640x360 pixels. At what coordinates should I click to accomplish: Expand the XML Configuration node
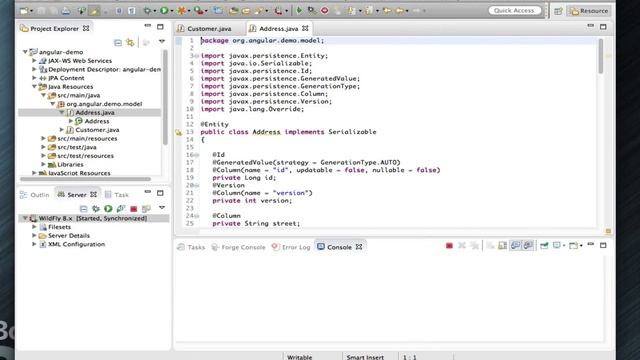pos(34,244)
